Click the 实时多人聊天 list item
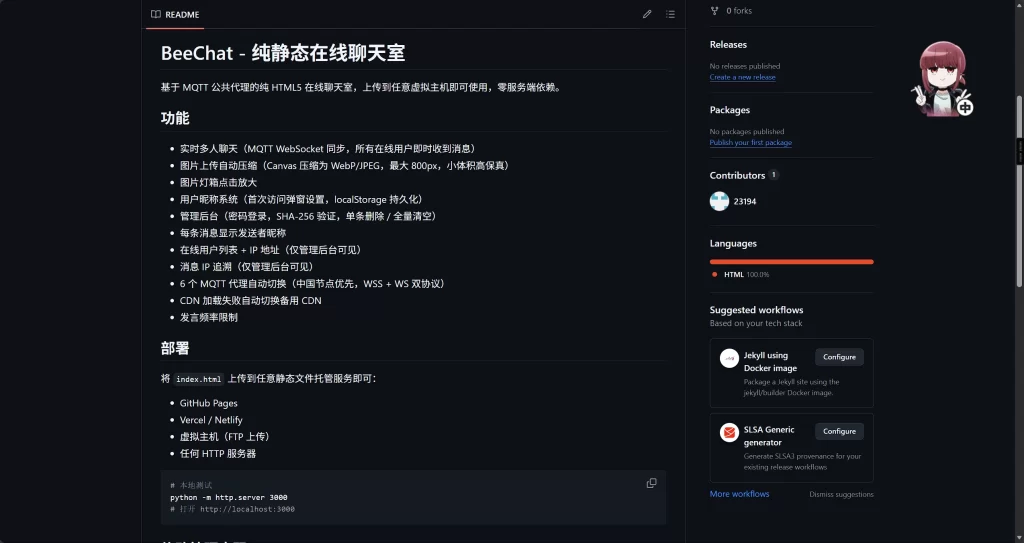This screenshot has width=1024, height=543. click(330, 149)
